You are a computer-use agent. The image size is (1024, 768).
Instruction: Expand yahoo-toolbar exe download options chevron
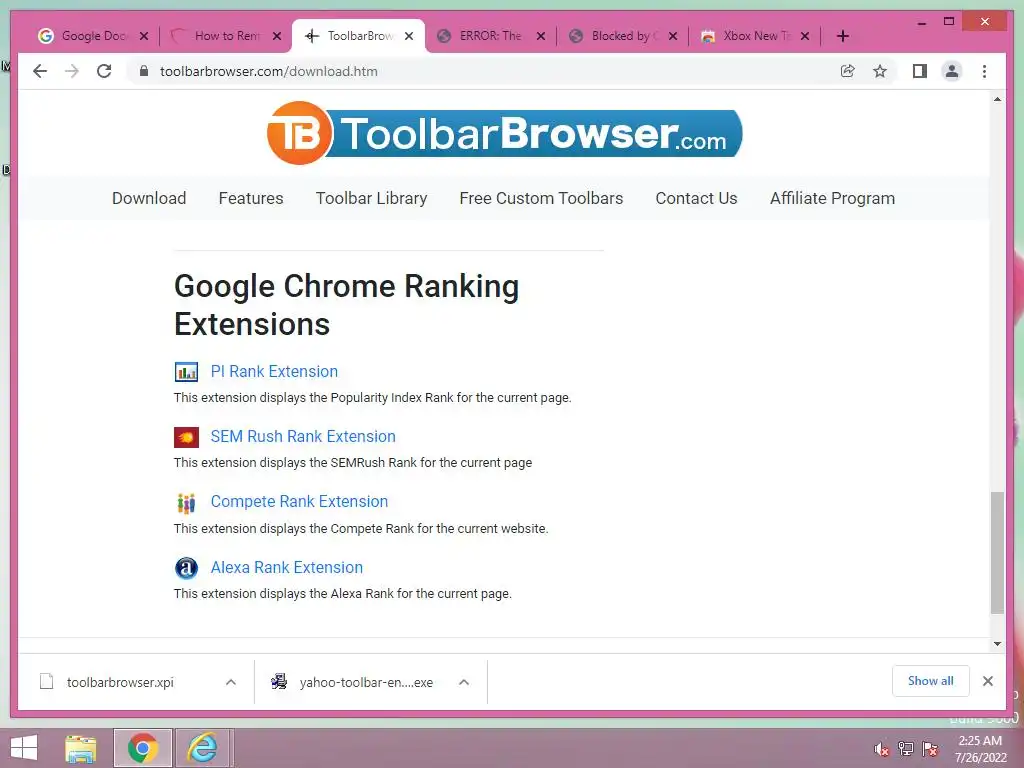(464, 682)
